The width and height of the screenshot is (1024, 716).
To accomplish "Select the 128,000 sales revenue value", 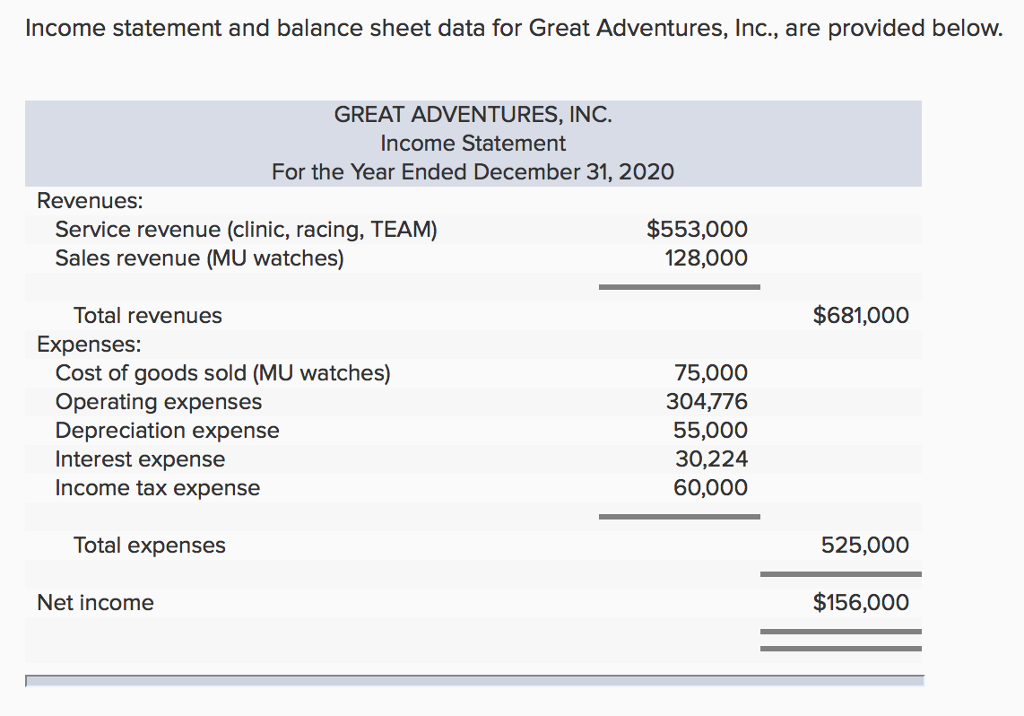I will pyautogui.click(x=706, y=259).
